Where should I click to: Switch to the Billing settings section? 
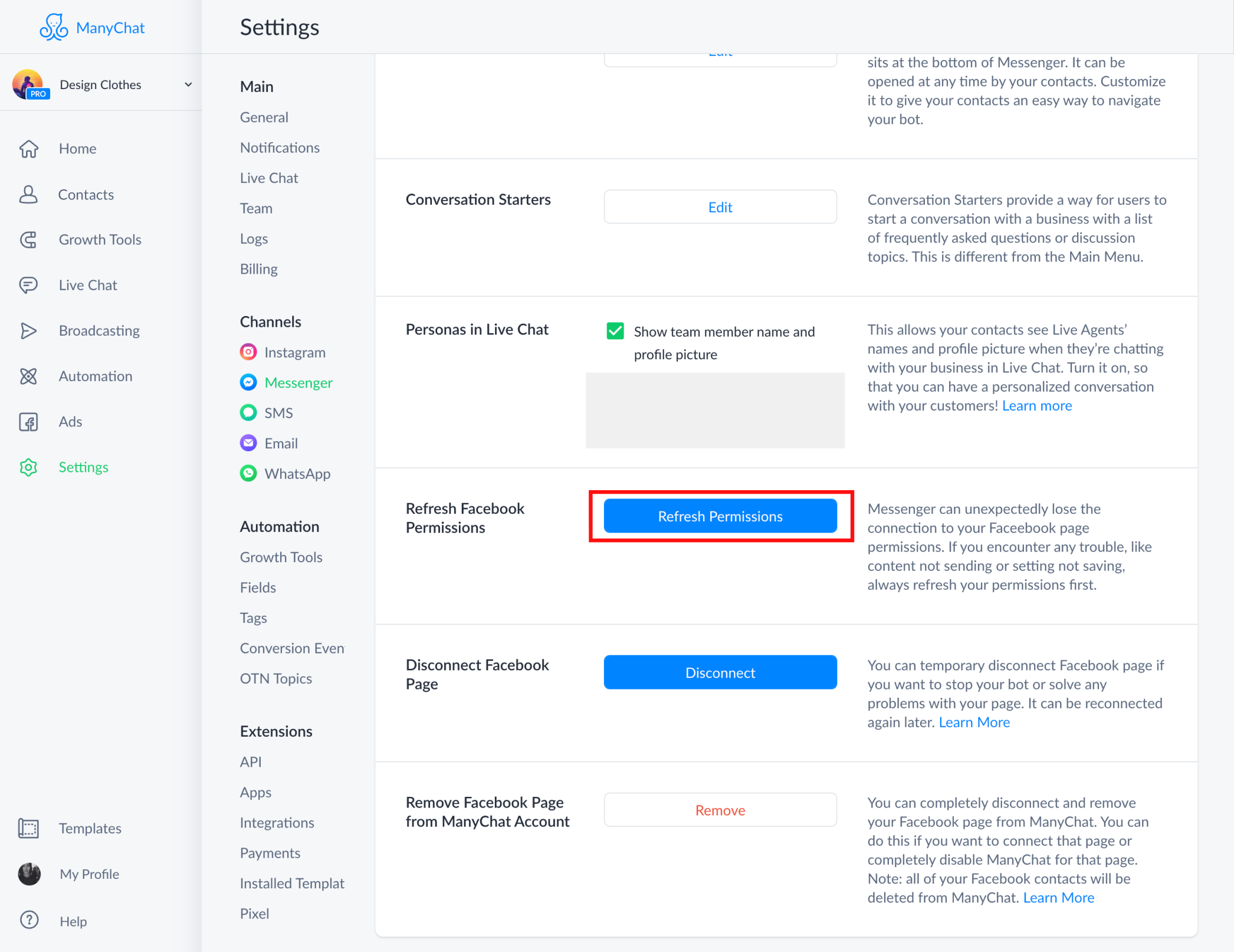pos(258,268)
